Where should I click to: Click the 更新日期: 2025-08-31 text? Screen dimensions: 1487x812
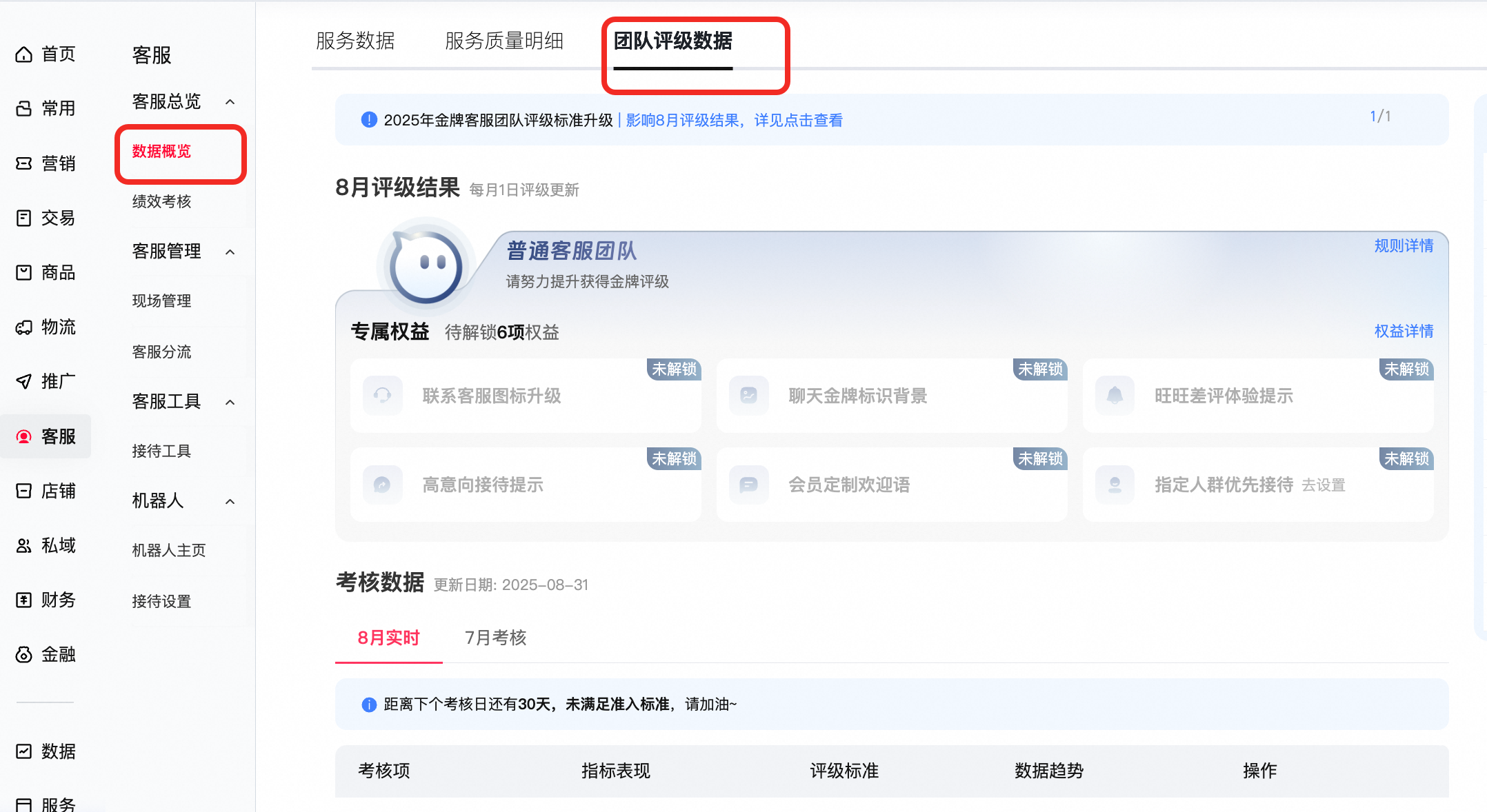pyautogui.click(x=511, y=585)
